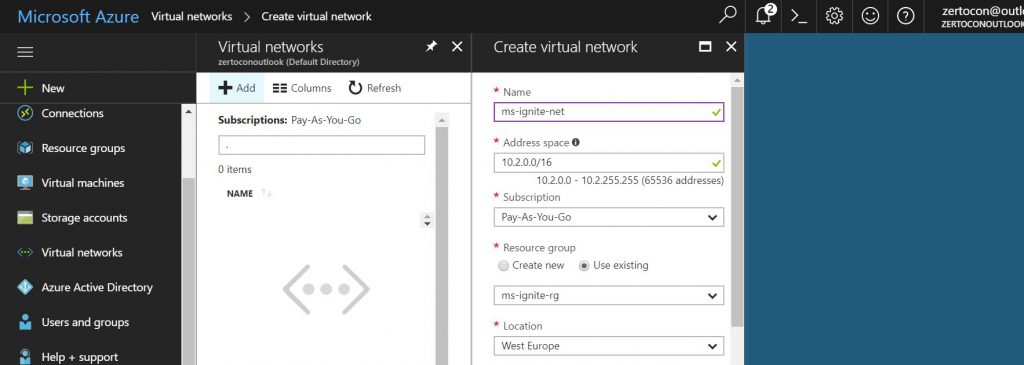This screenshot has height=365, width=1024.
Task: Click Virtual networks list scrollbar up arrow
Action: (442, 119)
